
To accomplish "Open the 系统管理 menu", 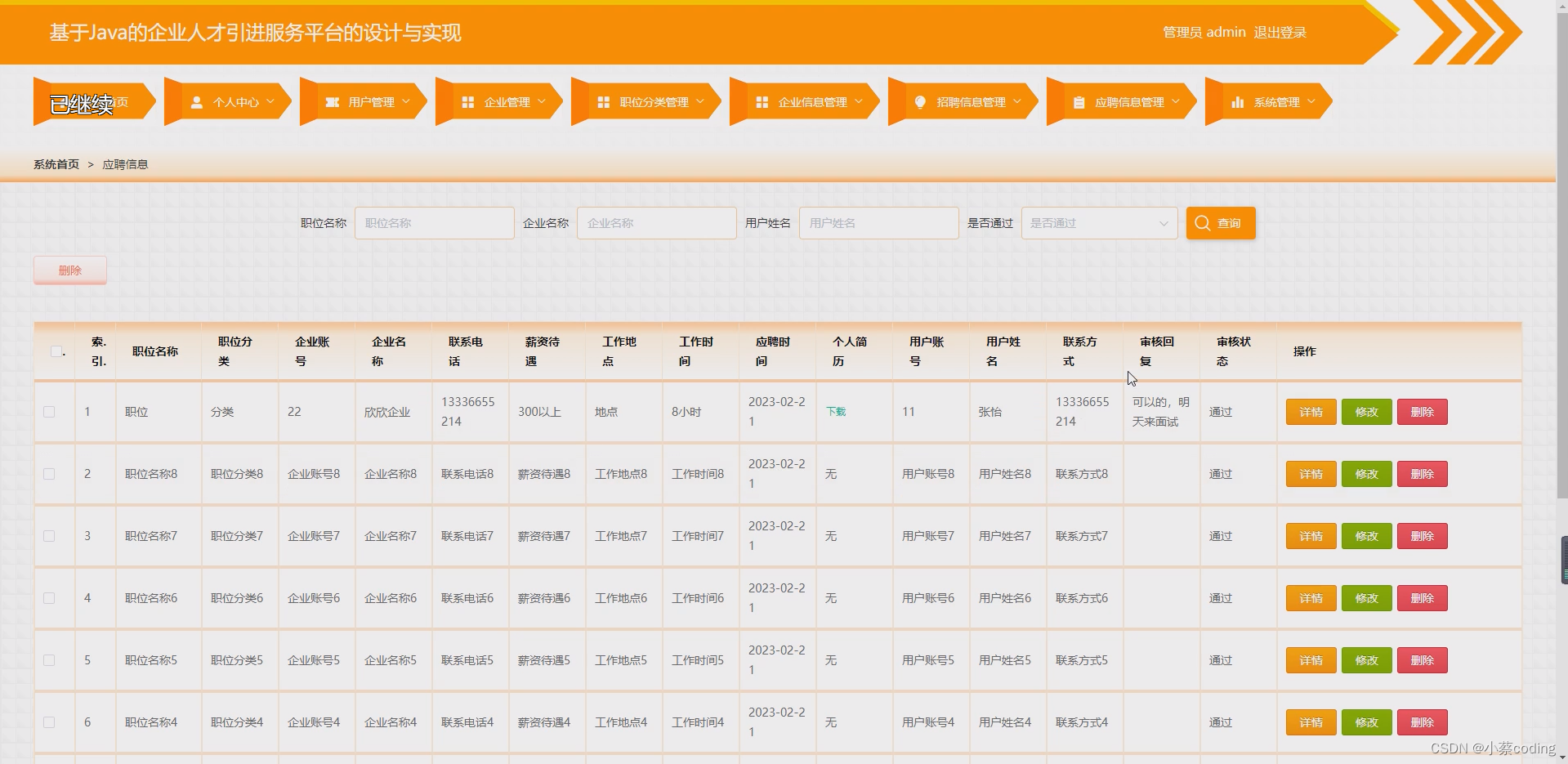I will 1270,102.
